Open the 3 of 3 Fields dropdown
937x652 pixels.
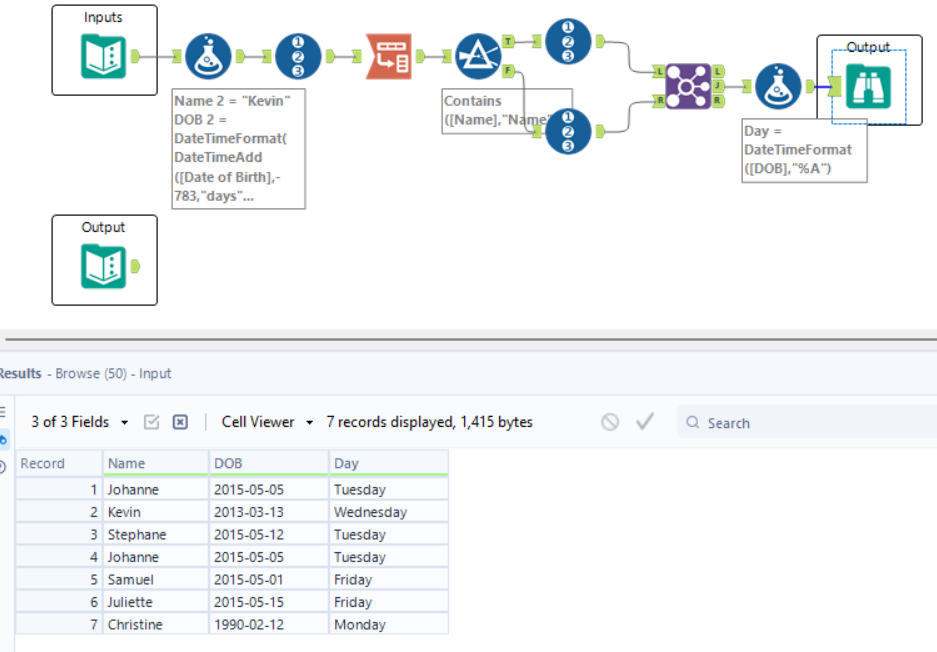click(79, 422)
